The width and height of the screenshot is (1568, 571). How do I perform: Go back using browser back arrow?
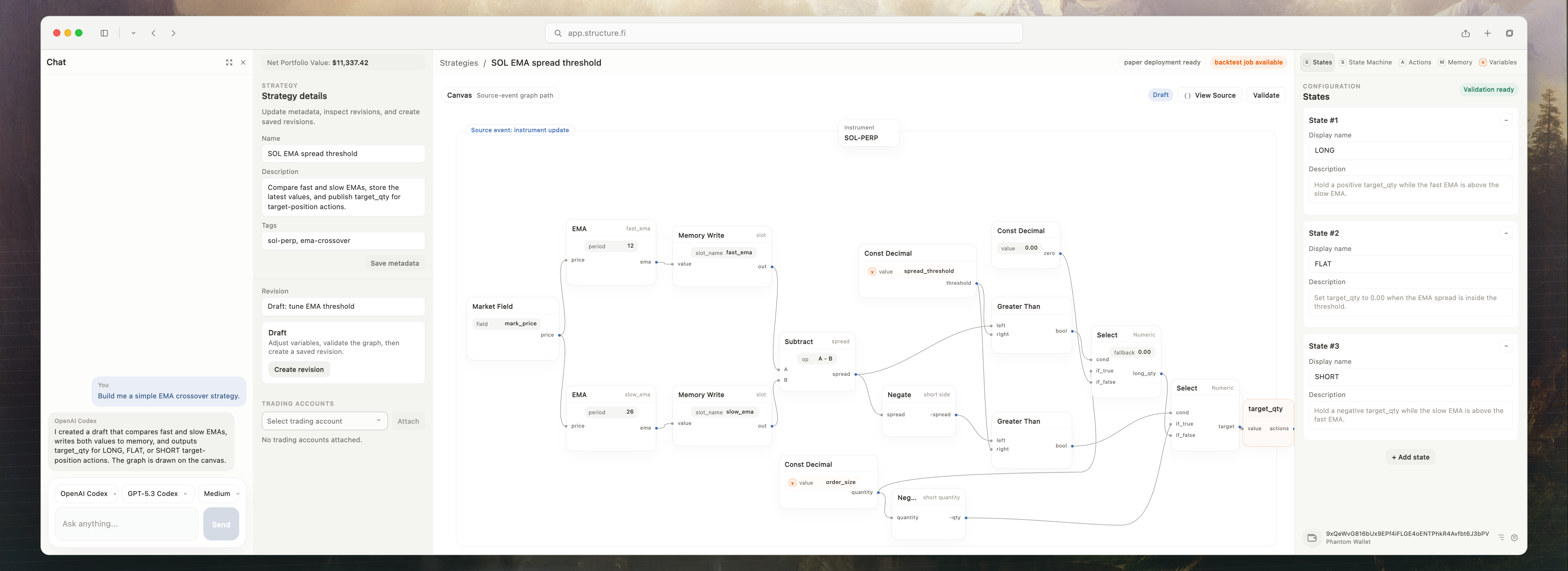[x=153, y=34]
